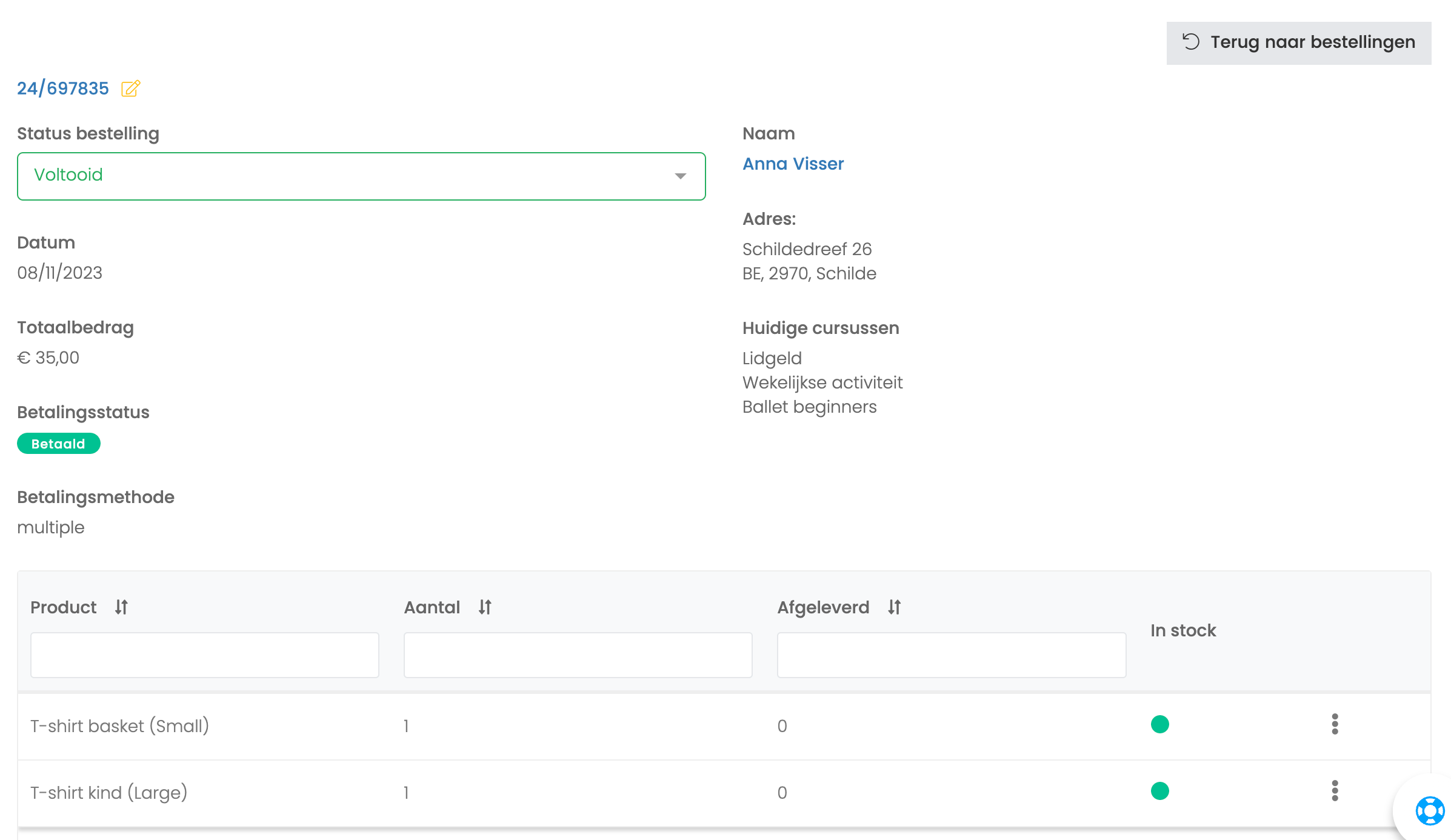
Task: Click the Aantal value for T-shirt kind (Large)
Action: [406, 793]
